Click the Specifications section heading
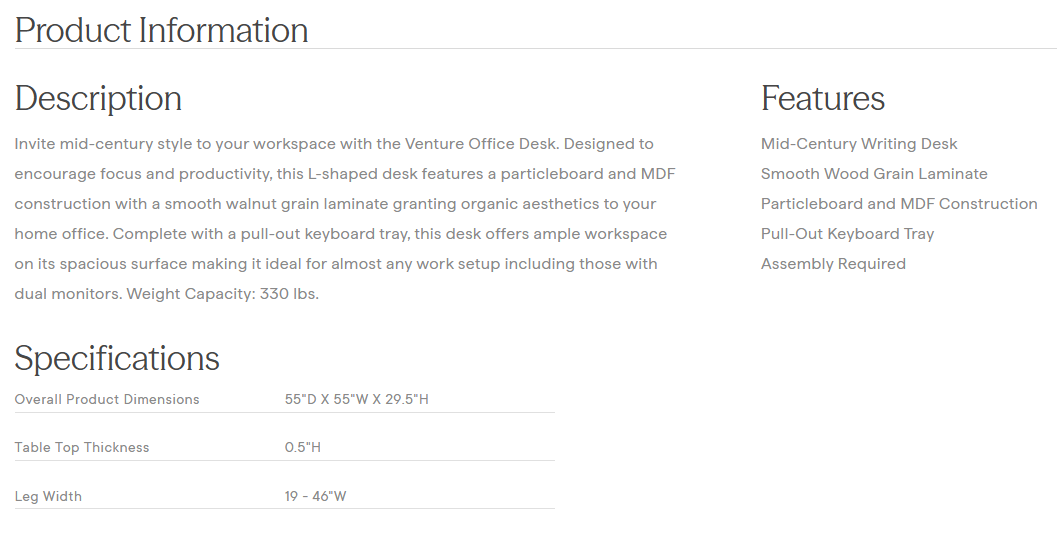Screen dimensions: 1057x550 point(117,358)
